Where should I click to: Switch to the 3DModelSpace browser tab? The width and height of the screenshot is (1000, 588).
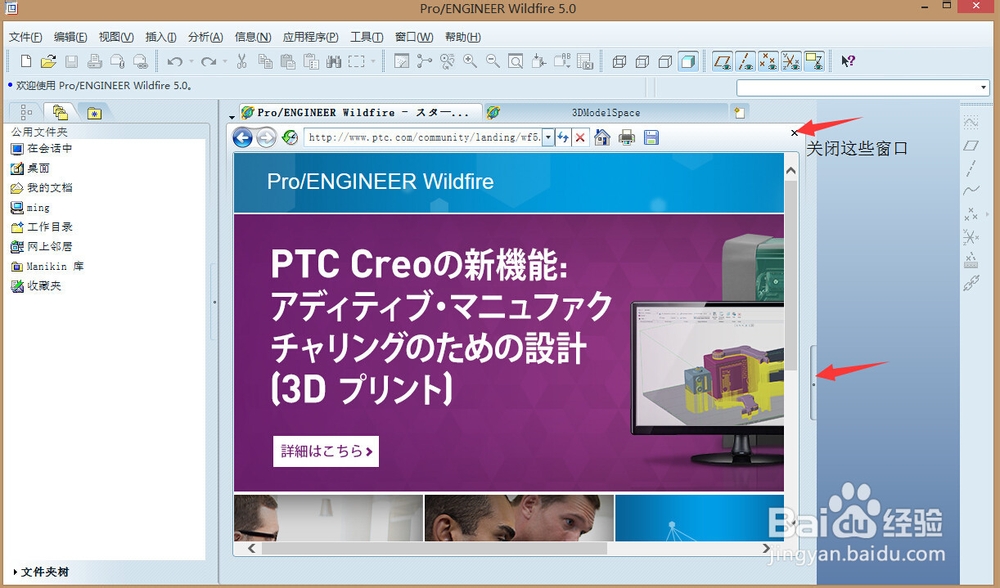click(606, 112)
